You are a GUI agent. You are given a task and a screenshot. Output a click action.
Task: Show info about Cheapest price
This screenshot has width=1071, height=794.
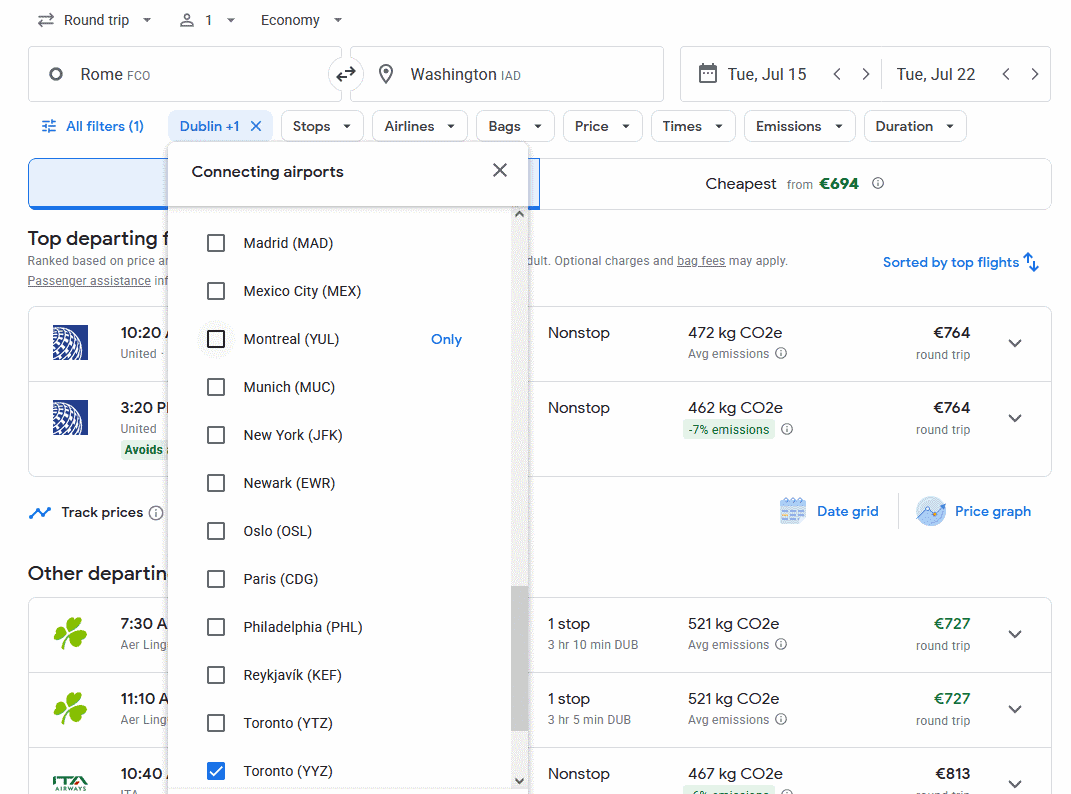coord(878,184)
